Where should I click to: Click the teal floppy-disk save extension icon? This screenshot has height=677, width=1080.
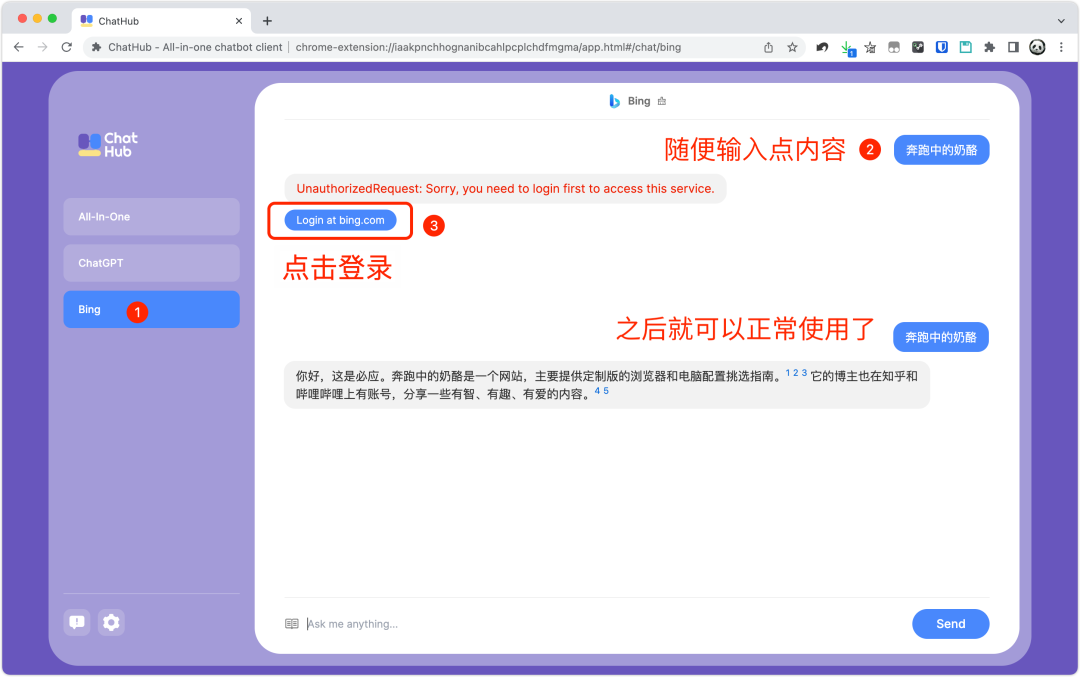(966, 48)
